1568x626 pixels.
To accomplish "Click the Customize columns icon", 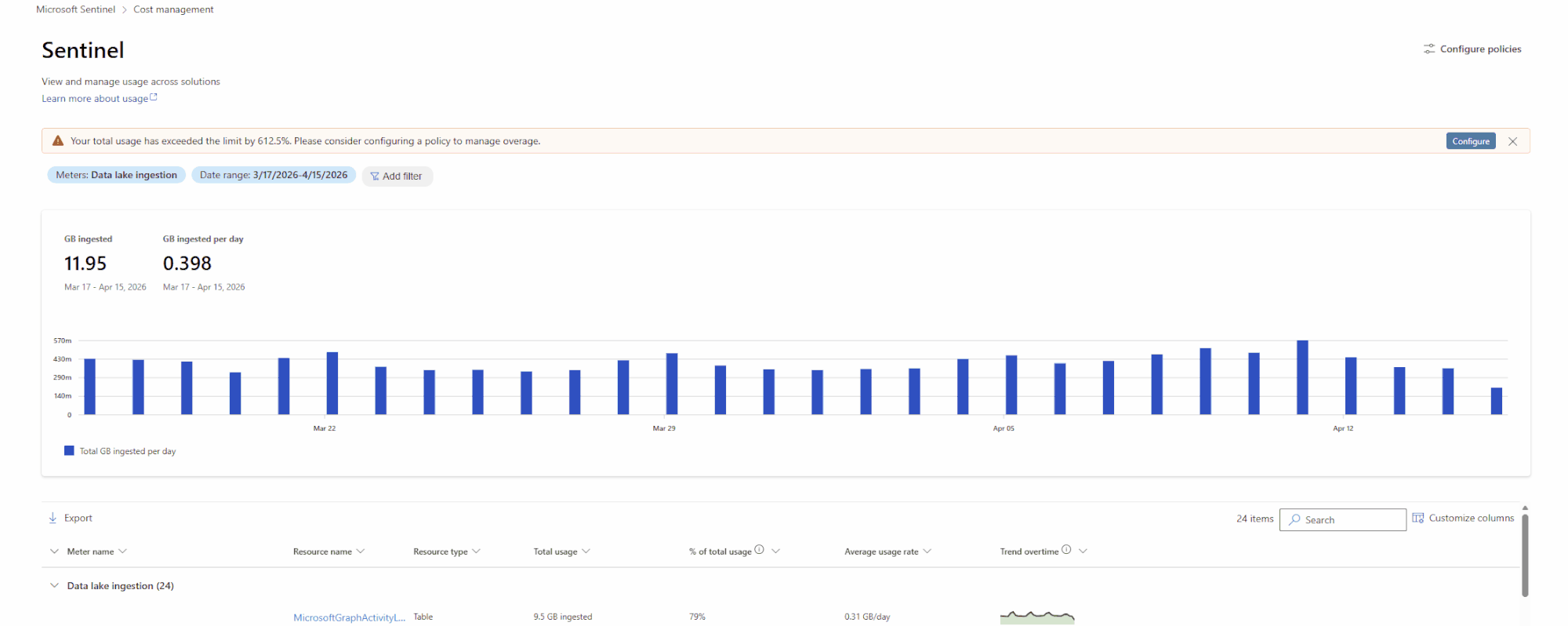I will click(x=1418, y=518).
